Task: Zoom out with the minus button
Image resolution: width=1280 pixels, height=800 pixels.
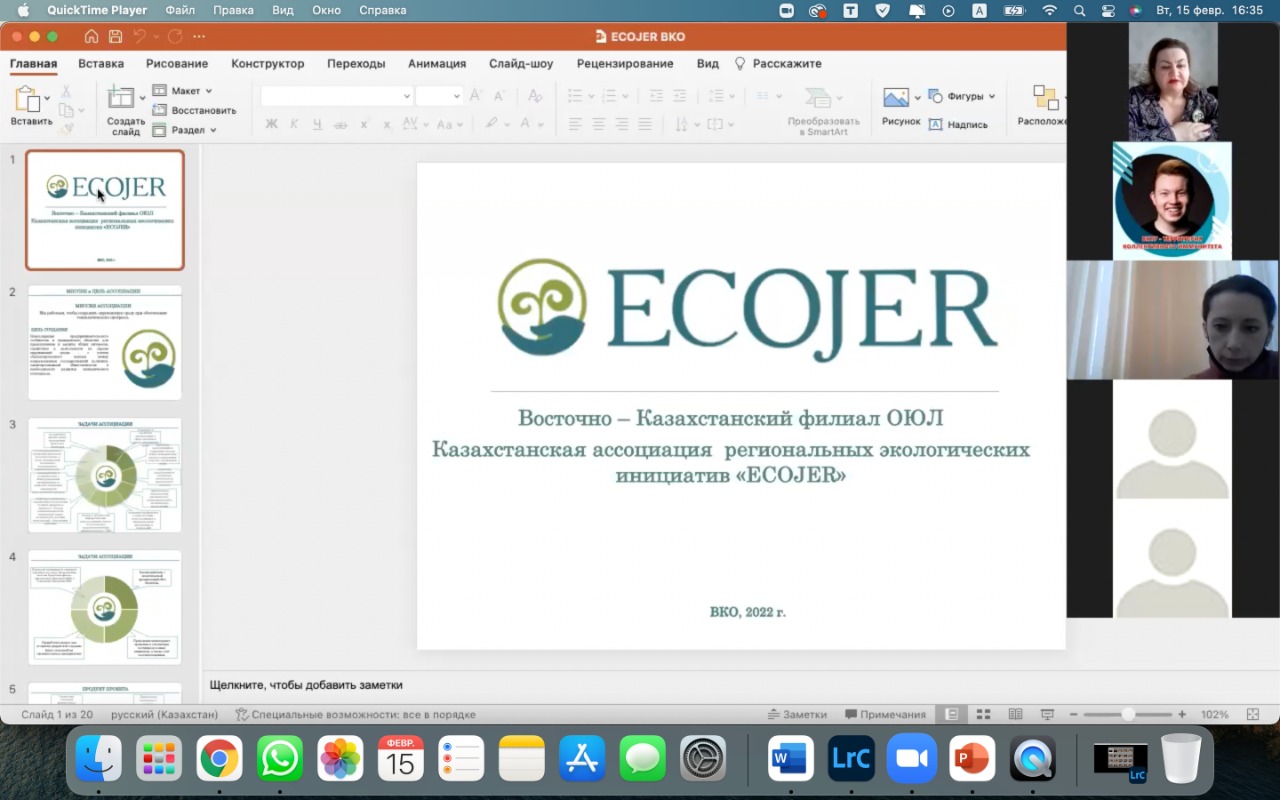Action: point(1073,715)
